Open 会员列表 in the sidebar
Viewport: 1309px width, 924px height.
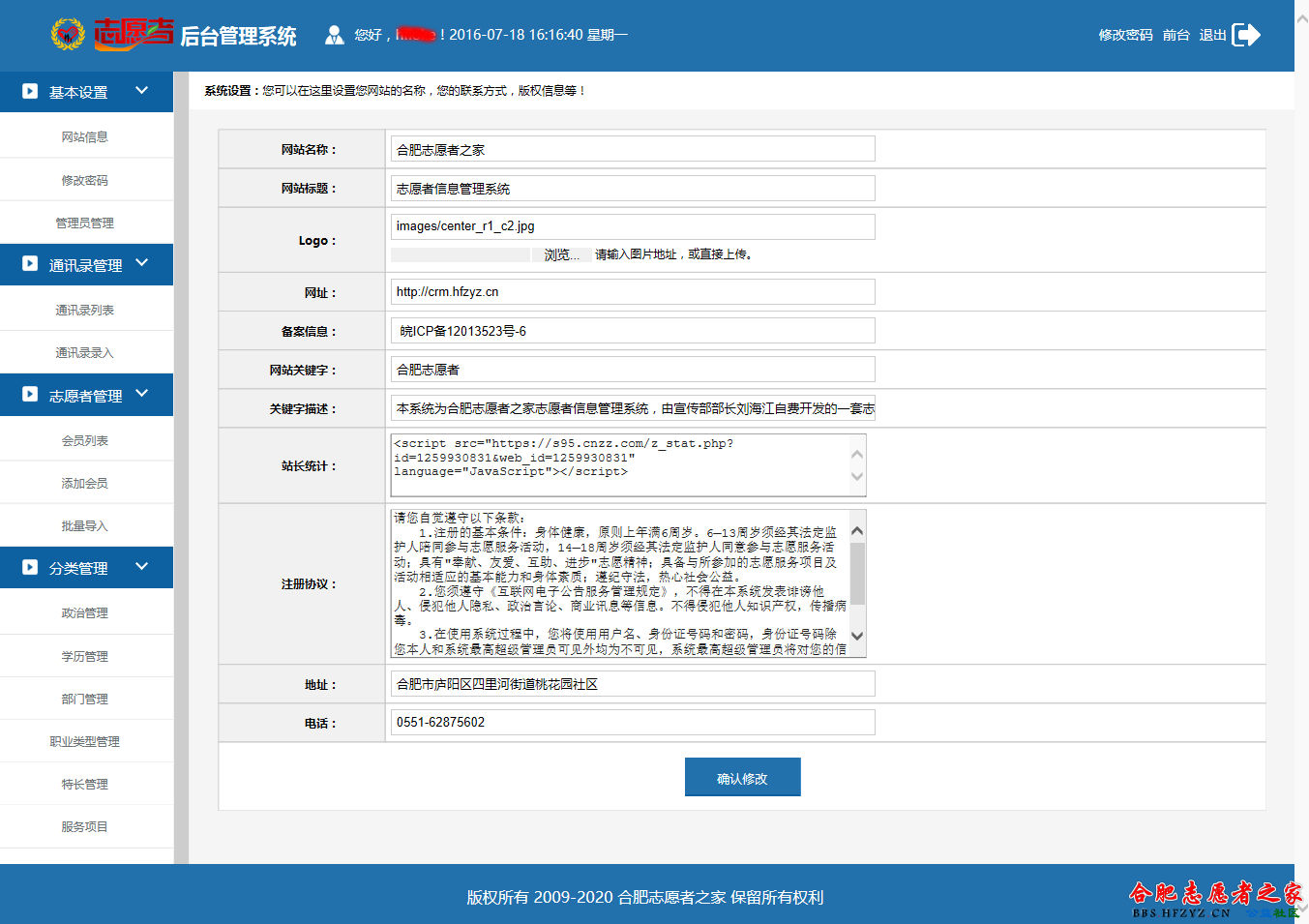85,441
